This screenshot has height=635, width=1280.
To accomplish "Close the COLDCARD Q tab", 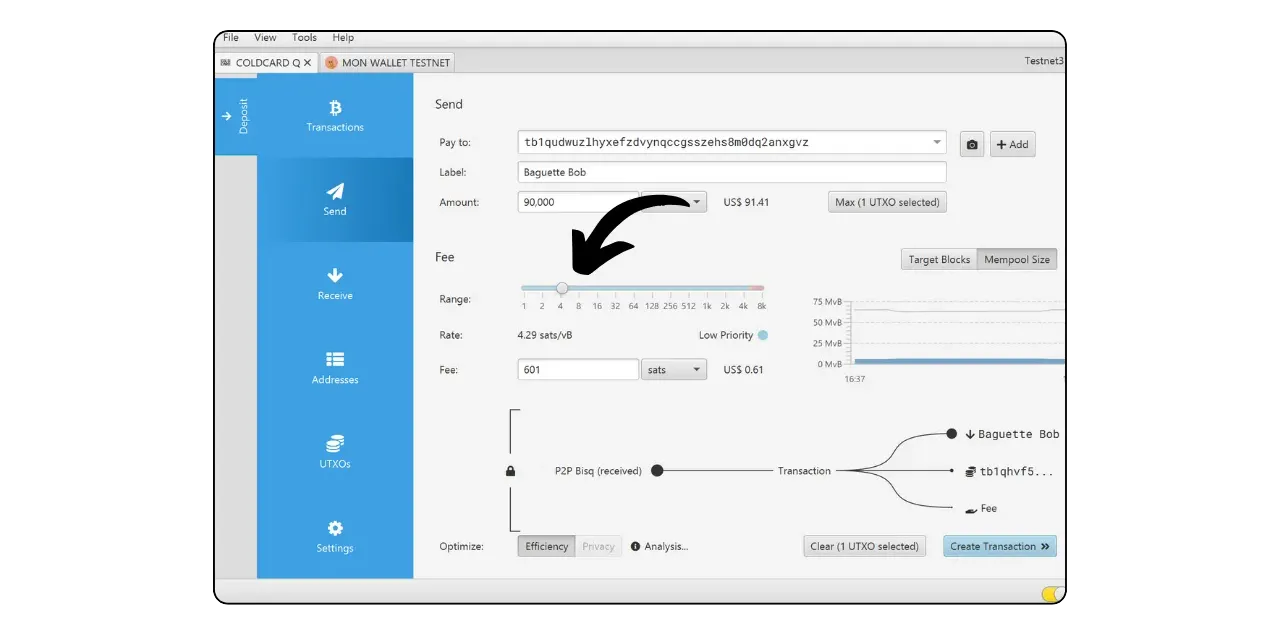I will click(307, 62).
